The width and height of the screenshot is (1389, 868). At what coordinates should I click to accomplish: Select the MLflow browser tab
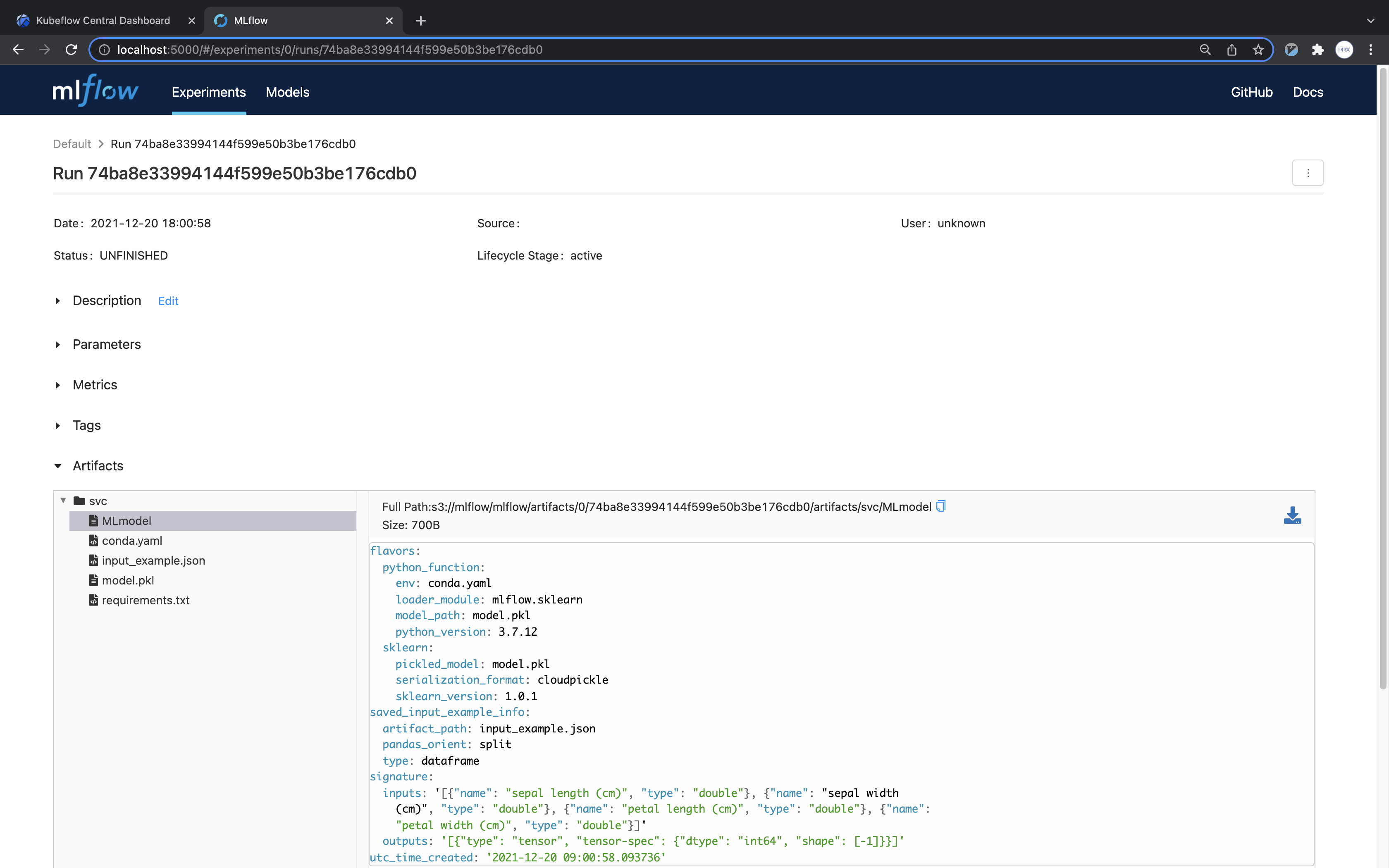(303, 21)
